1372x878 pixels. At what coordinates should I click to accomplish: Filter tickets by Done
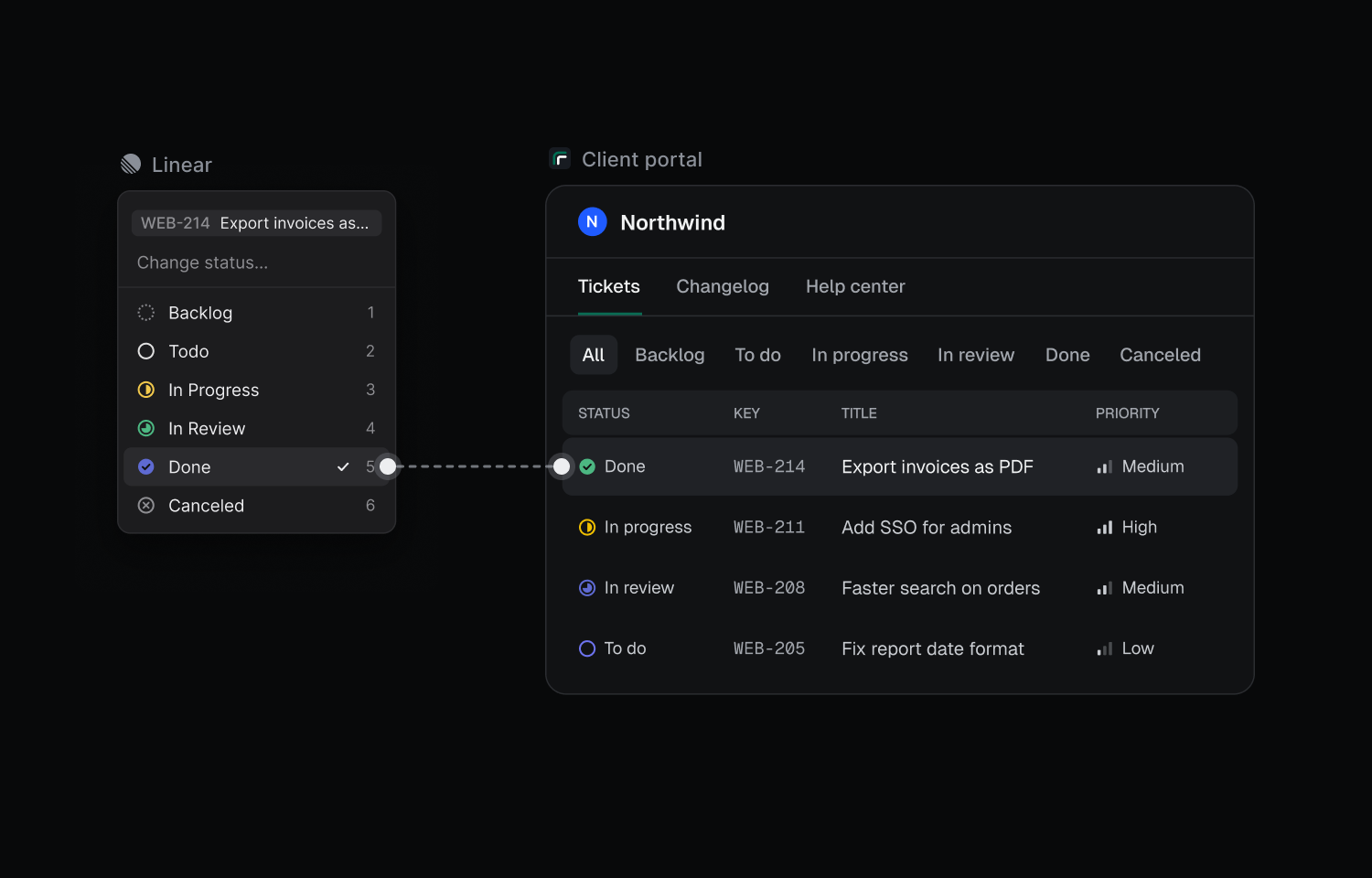pyautogui.click(x=1067, y=355)
